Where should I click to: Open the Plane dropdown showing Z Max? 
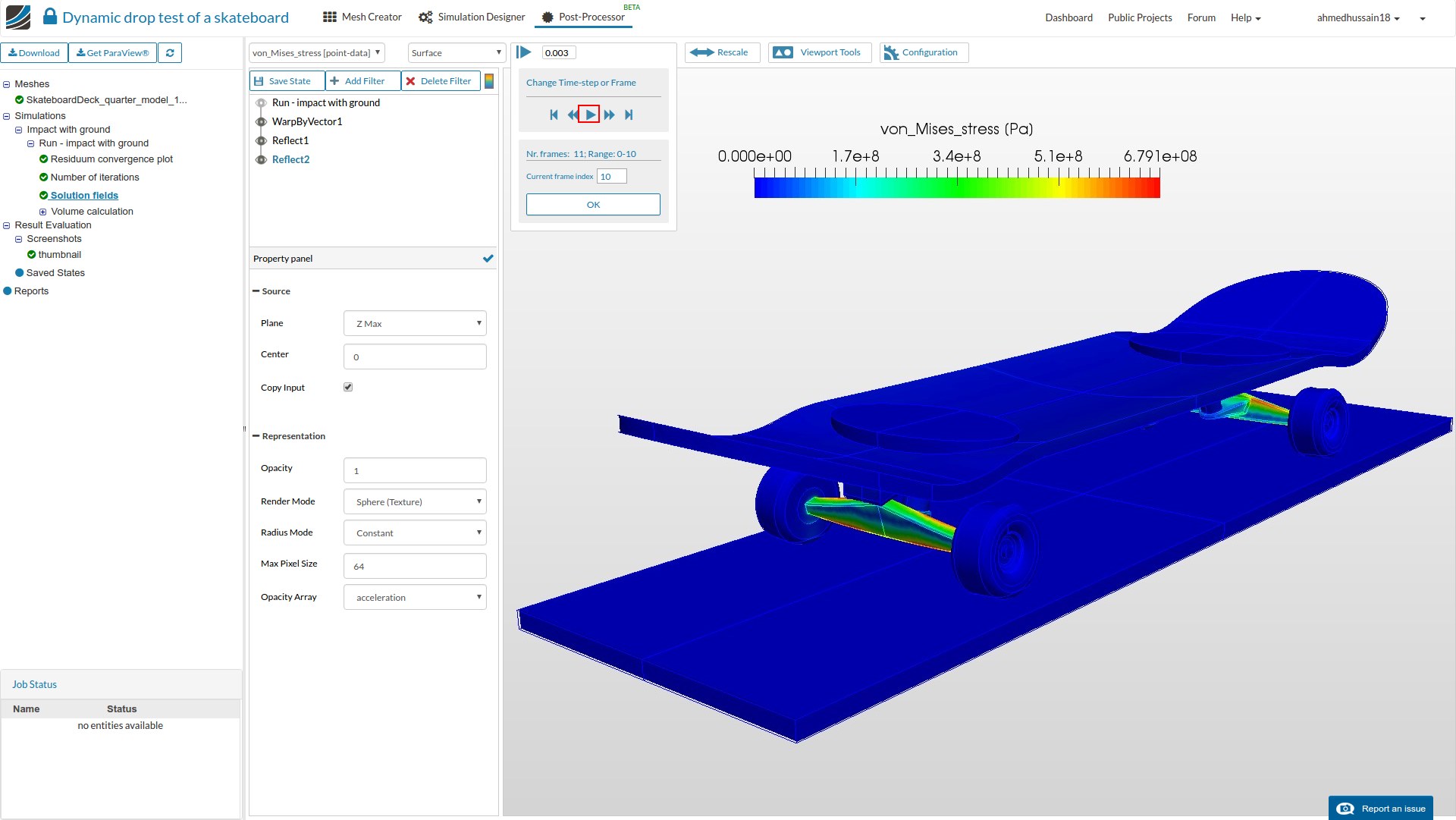[x=415, y=323]
